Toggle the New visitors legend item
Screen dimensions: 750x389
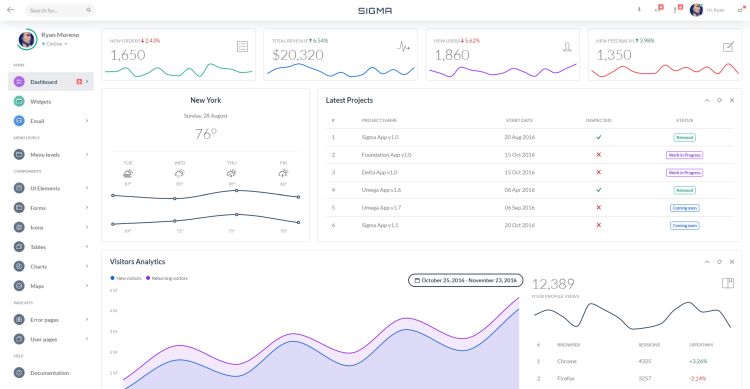click(x=126, y=278)
